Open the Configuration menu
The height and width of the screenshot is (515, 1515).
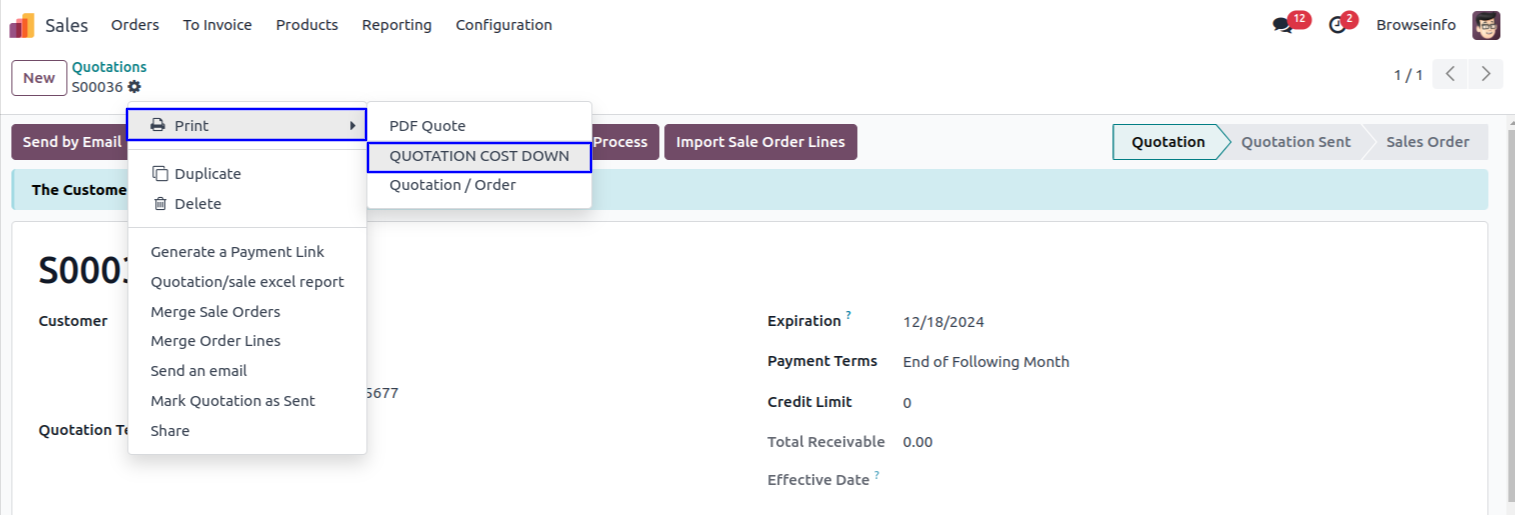(503, 25)
